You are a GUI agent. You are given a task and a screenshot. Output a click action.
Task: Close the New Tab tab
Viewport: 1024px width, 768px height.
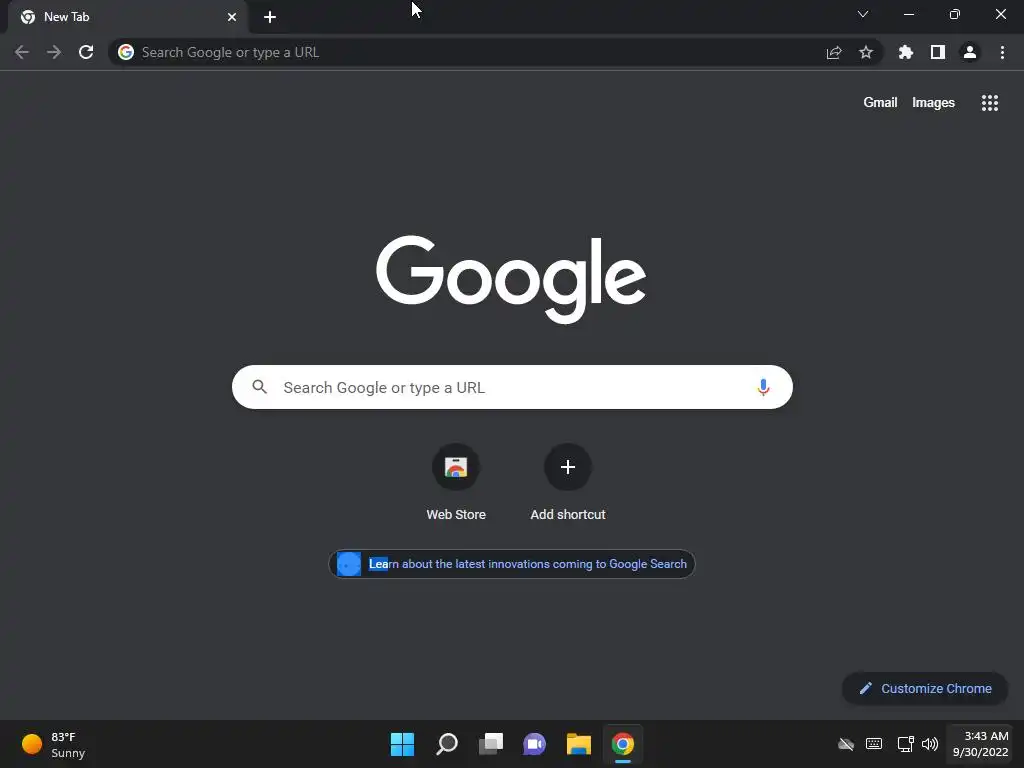pos(232,17)
